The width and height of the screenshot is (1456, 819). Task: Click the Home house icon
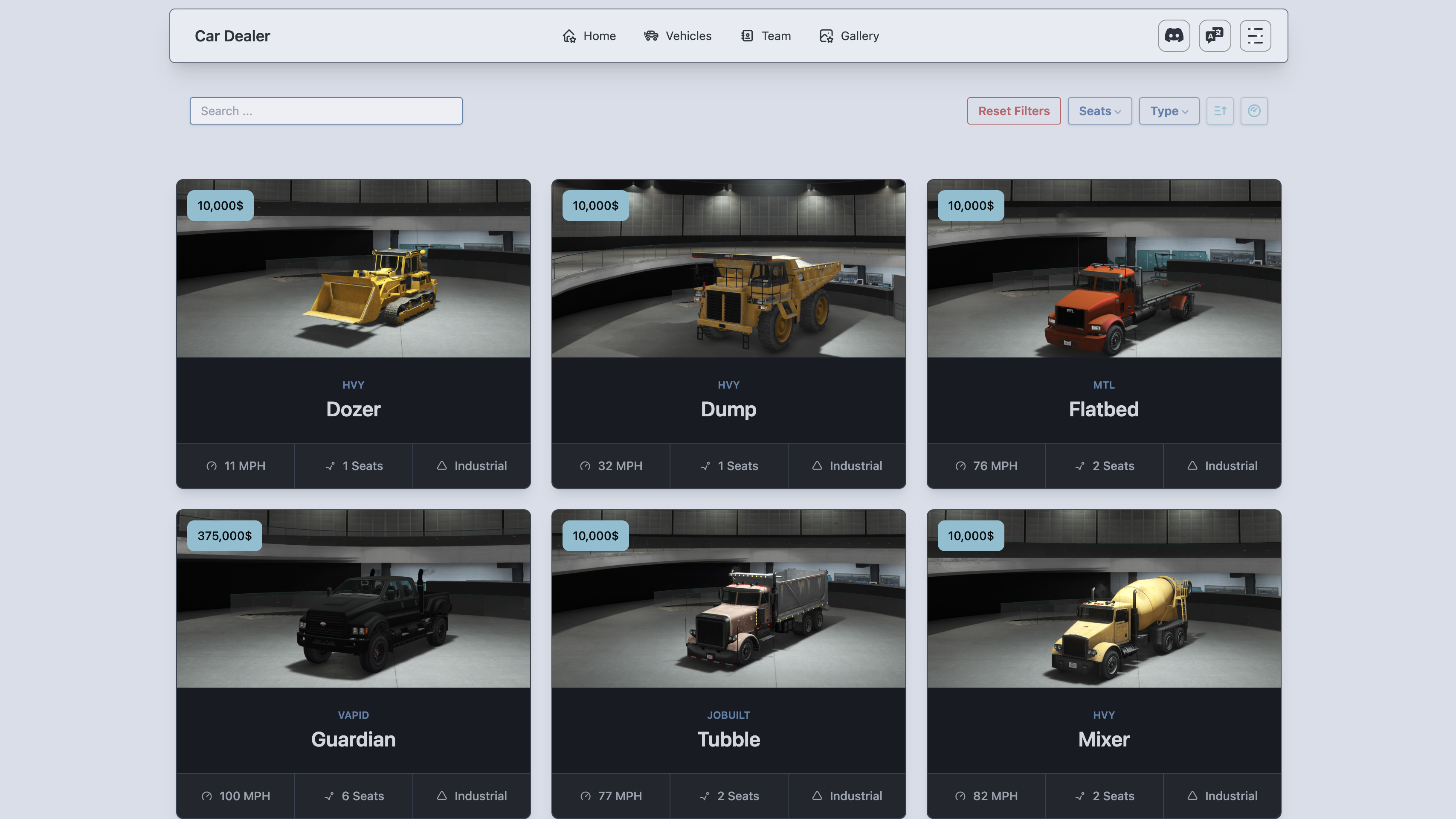tap(568, 36)
